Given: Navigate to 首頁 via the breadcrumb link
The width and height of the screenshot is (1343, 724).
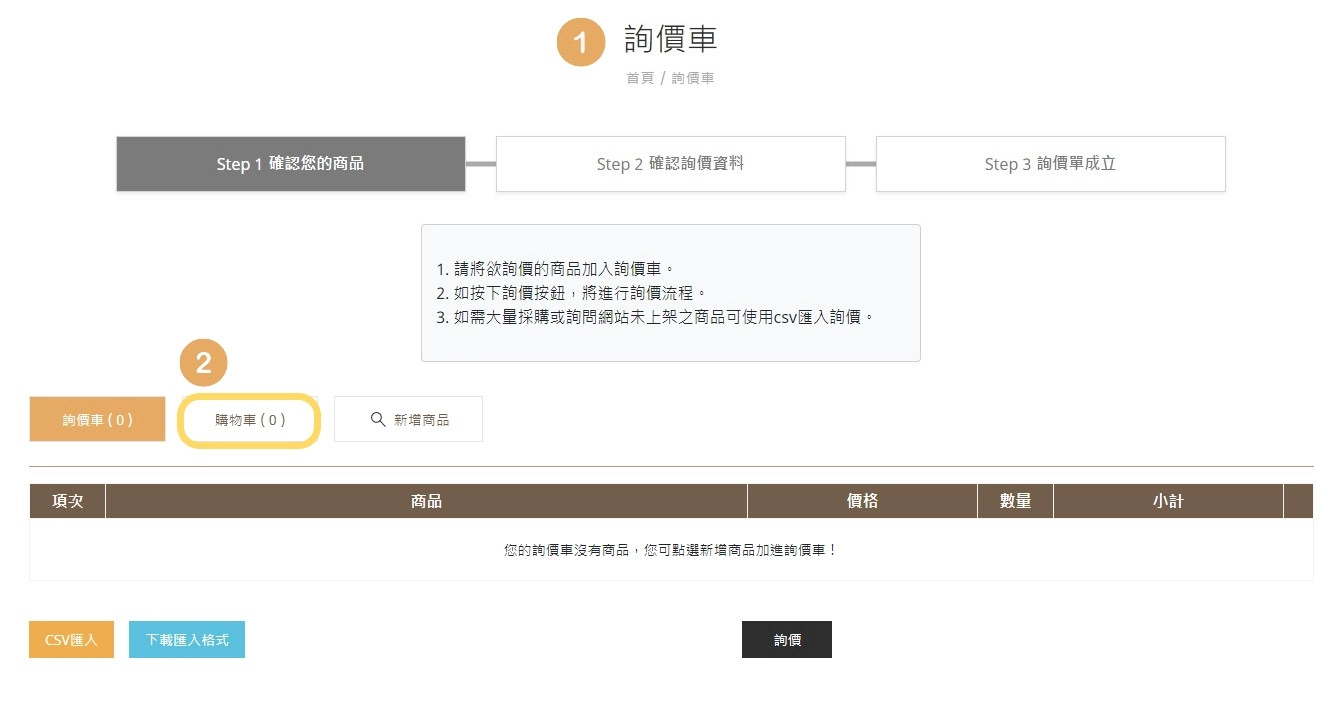Looking at the screenshot, I should (x=639, y=77).
